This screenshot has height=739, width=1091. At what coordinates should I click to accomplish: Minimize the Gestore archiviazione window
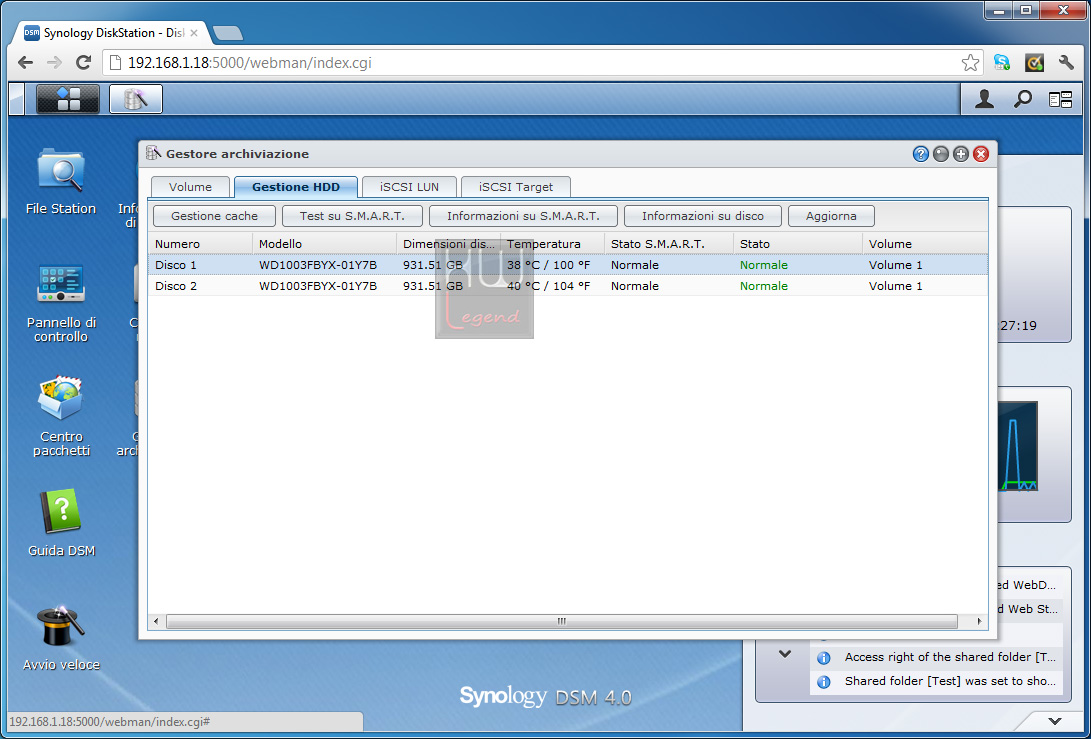[941, 154]
